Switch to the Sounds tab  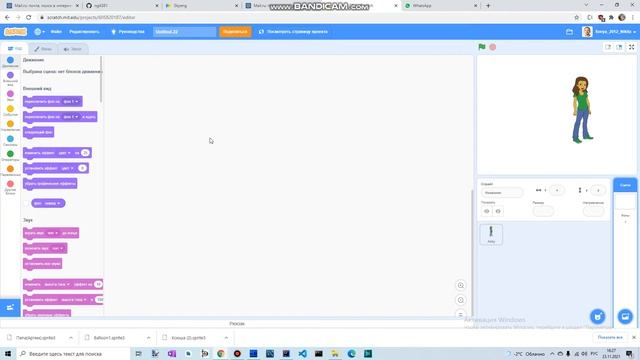coord(73,49)
